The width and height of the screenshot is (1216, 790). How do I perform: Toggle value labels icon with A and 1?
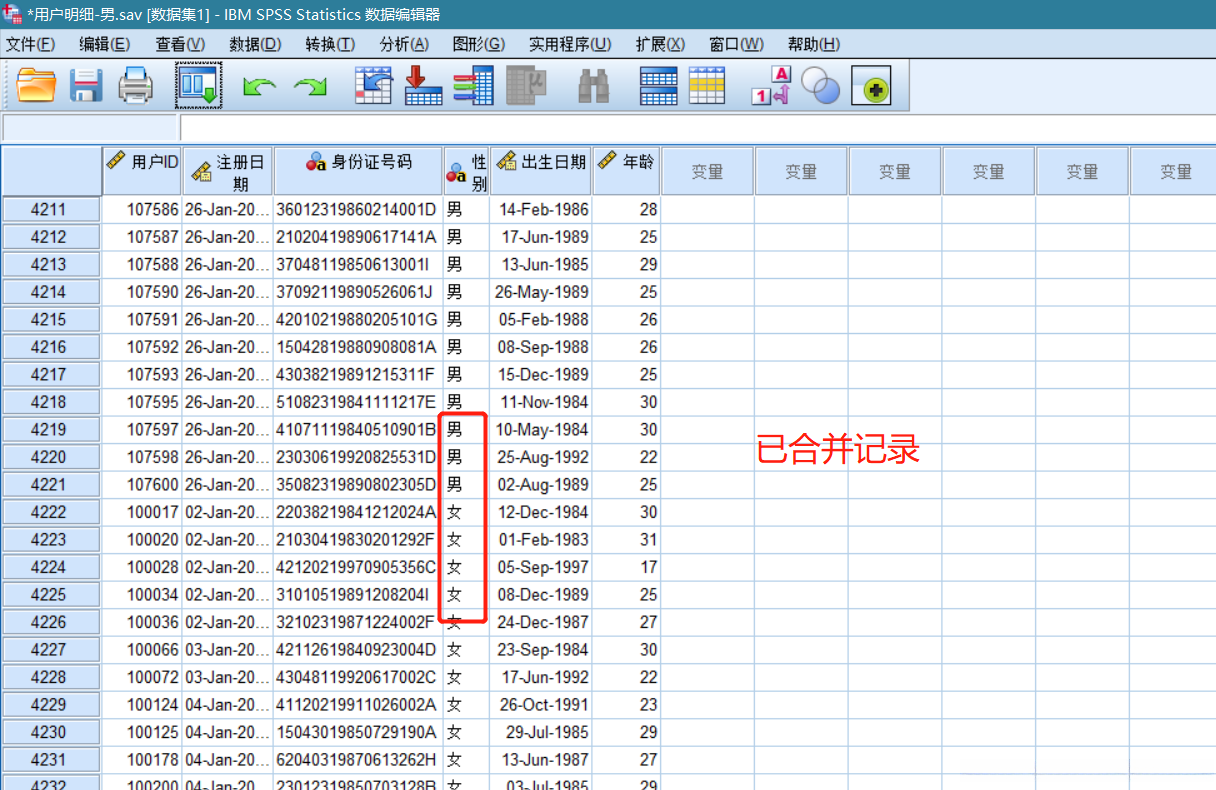pyautogui.click(x=771, y=86)
